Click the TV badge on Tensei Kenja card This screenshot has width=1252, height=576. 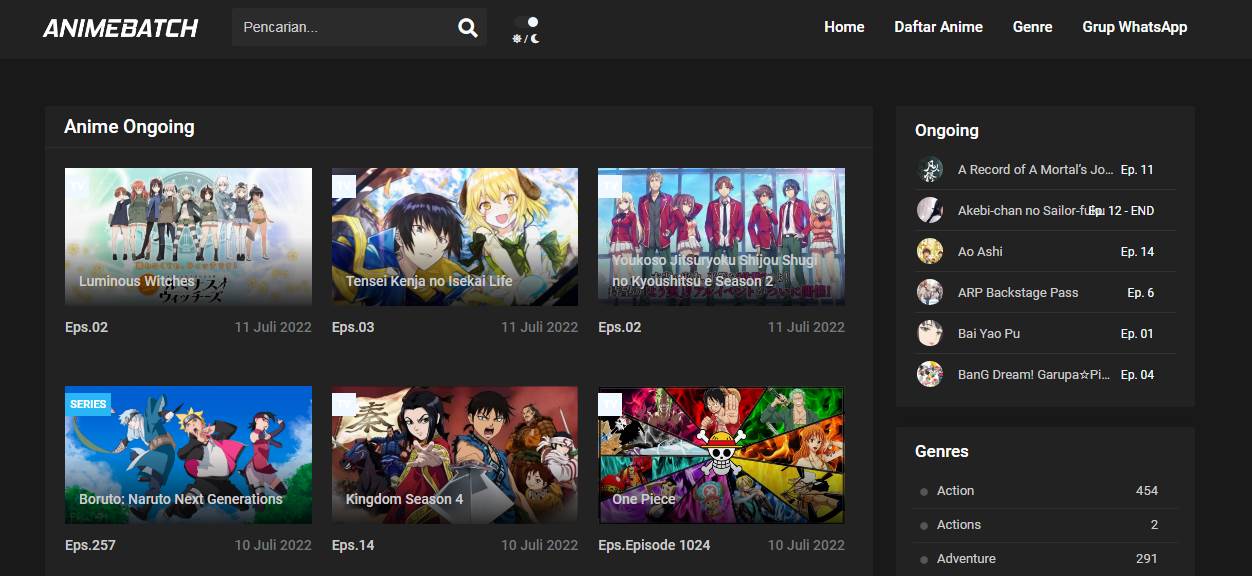point(344,186)
